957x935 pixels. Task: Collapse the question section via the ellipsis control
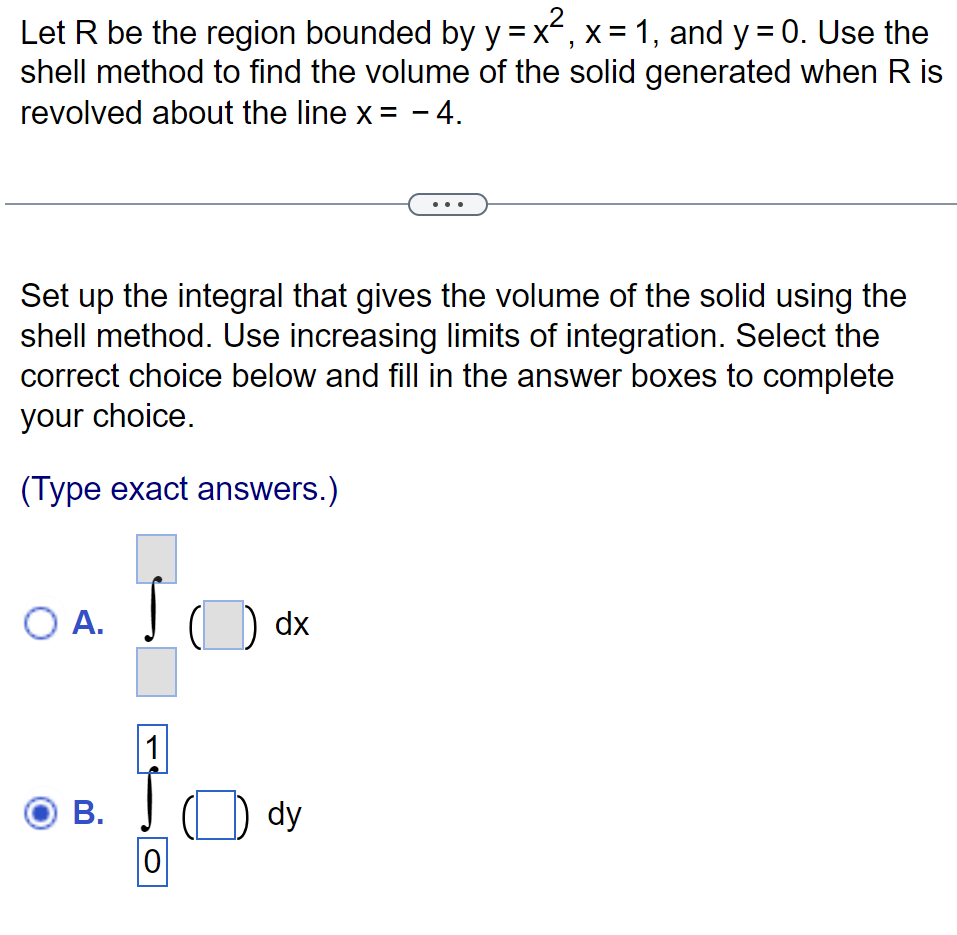click(447, 204)
